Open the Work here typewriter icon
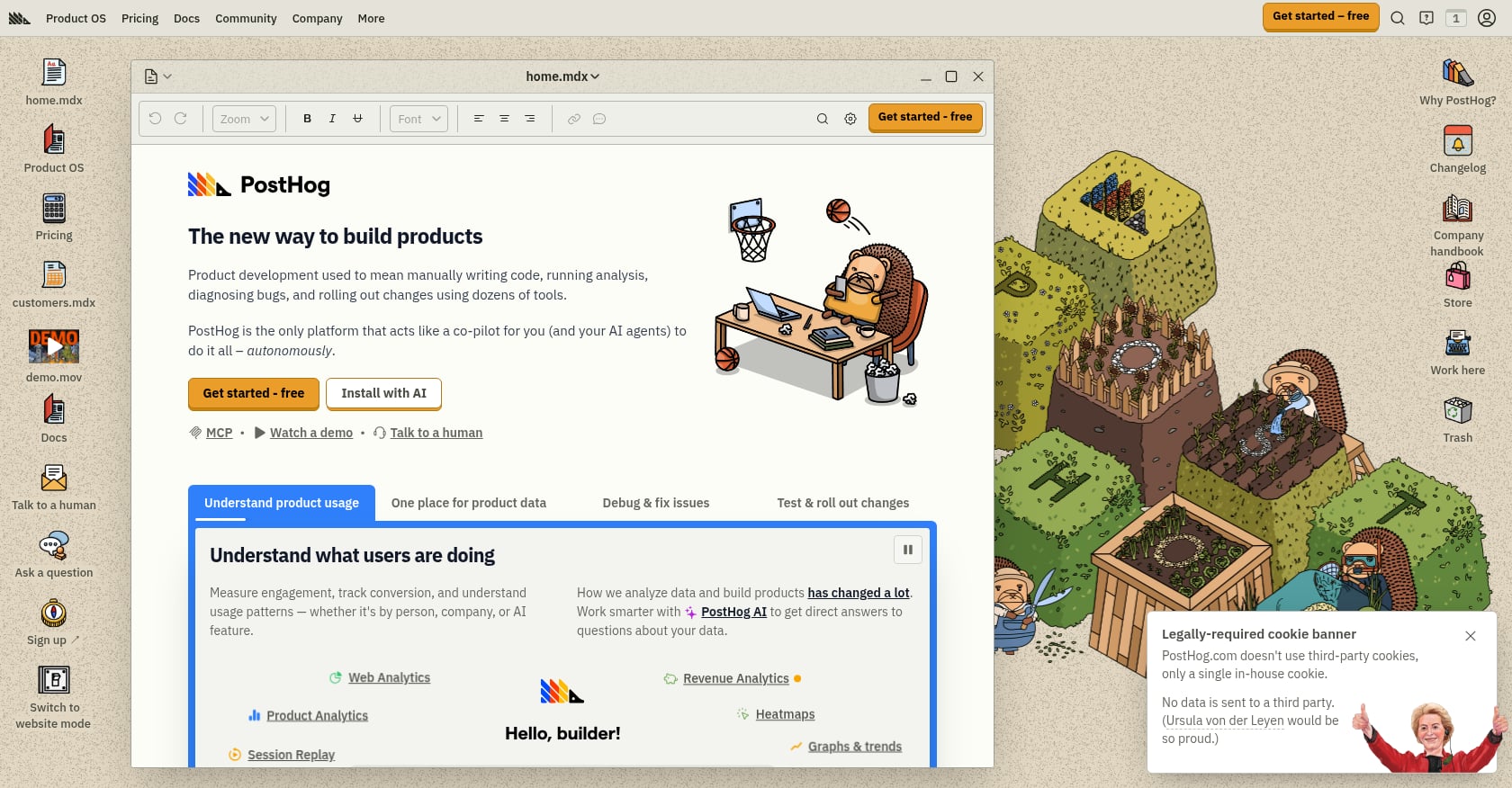The height and width of the screenshot is (788, 1512). coord(1458,352)
